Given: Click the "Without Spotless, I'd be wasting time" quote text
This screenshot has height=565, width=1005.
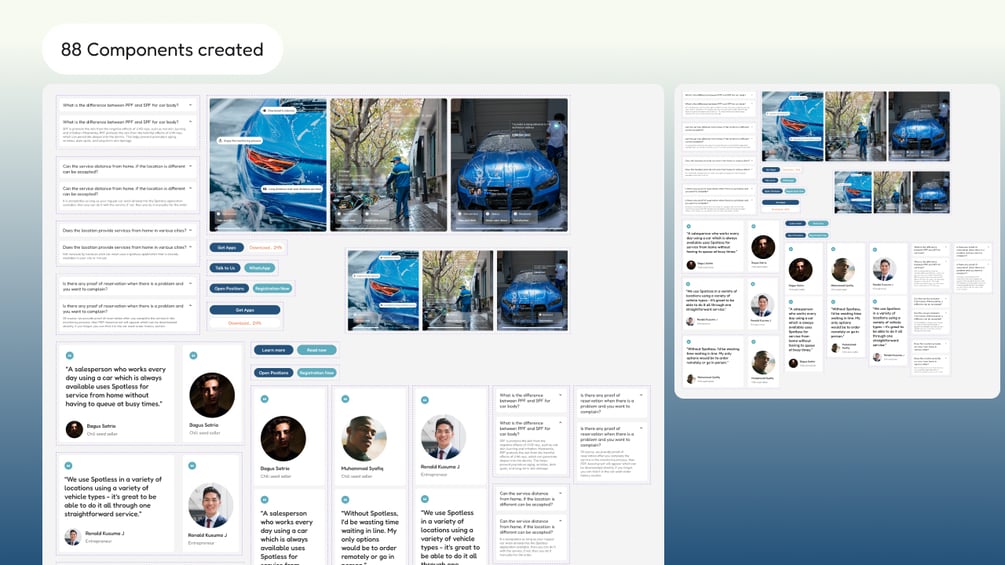Looking at the screenshot, I should tap(370, 538).
